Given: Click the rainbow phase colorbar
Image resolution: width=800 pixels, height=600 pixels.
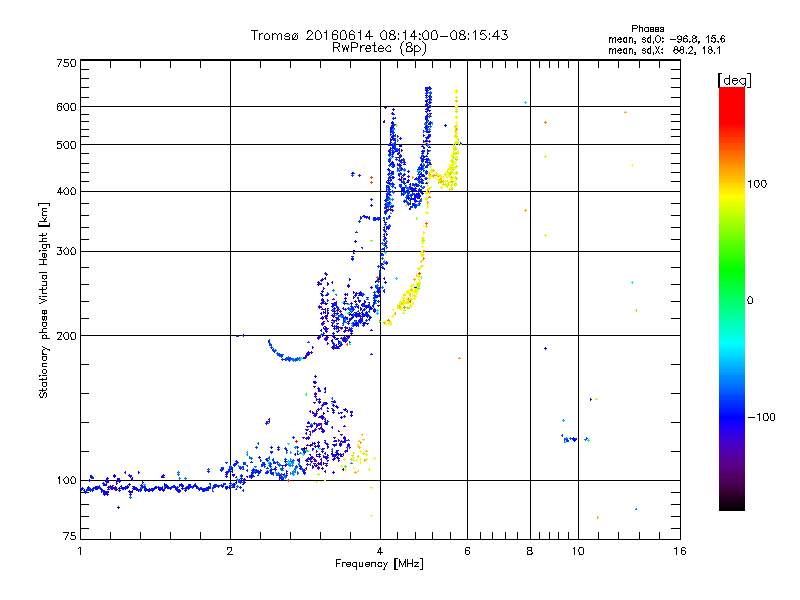Looking at the screenshot, I should (732, 298).
